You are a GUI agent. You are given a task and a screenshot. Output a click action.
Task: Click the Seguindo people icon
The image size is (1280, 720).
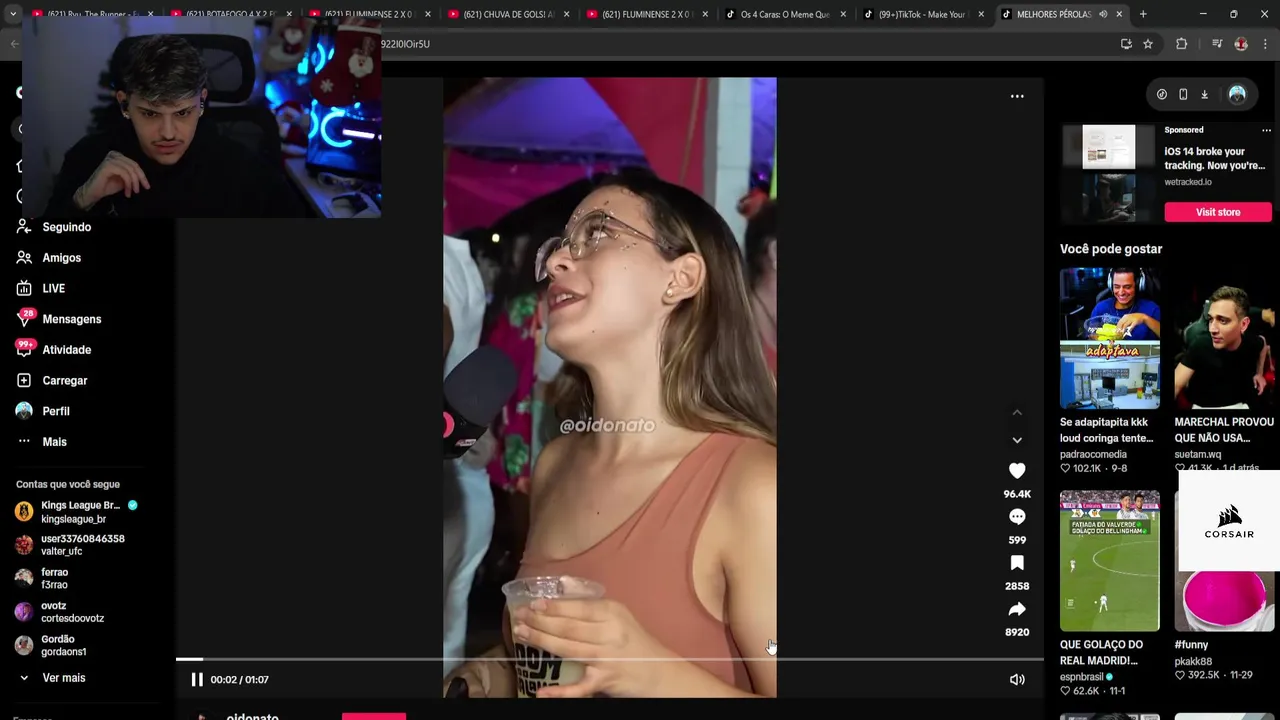24,227
